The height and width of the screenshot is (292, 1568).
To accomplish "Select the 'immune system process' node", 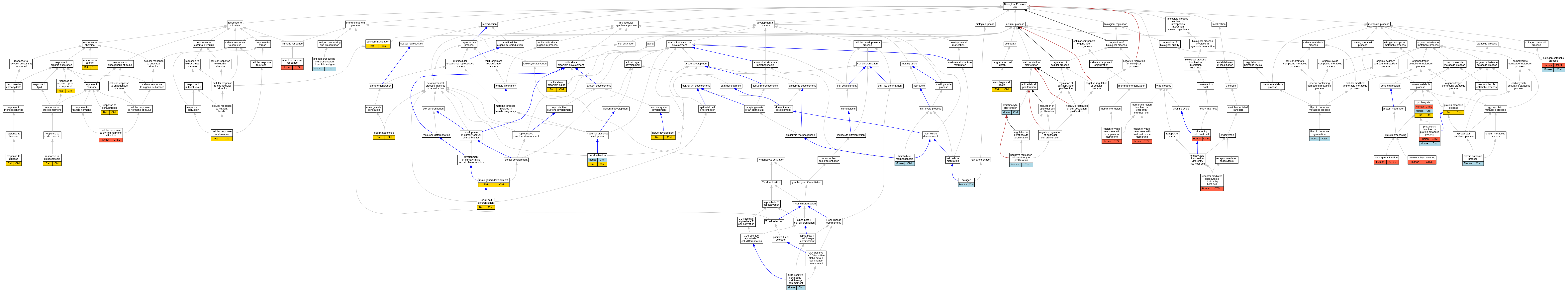I will 355,24.
